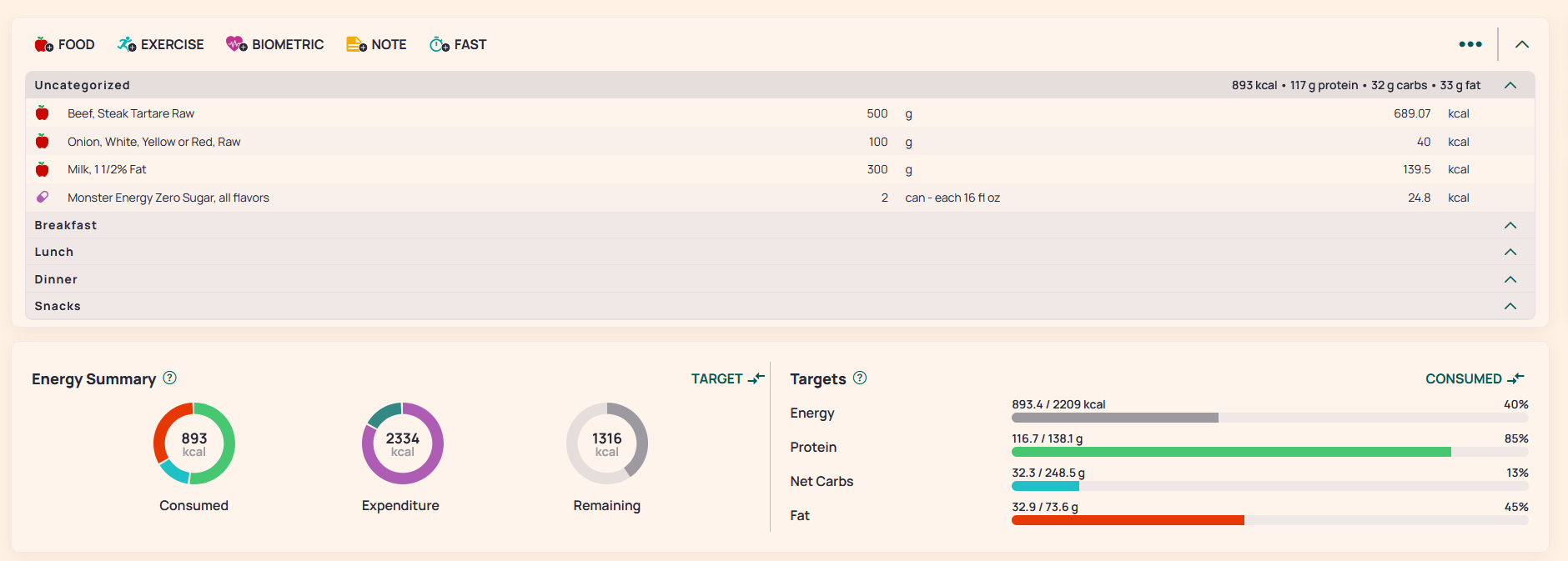Add a FOOD entry
This screenshot has width=1568, height=561.
[x=64, y=44]
